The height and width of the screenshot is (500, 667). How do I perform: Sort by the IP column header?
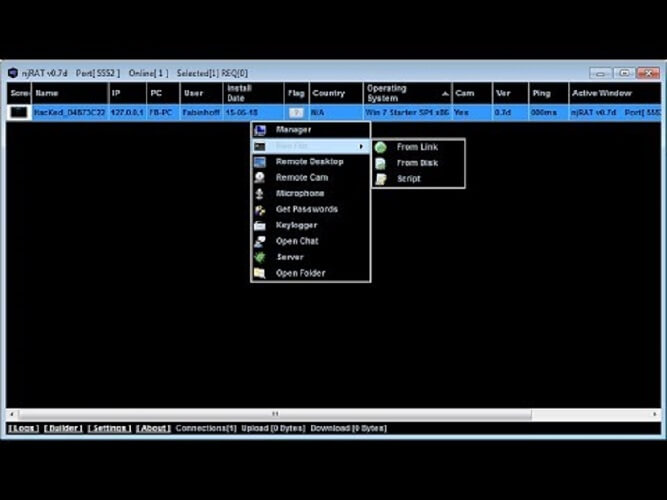[x=128, y=93]
